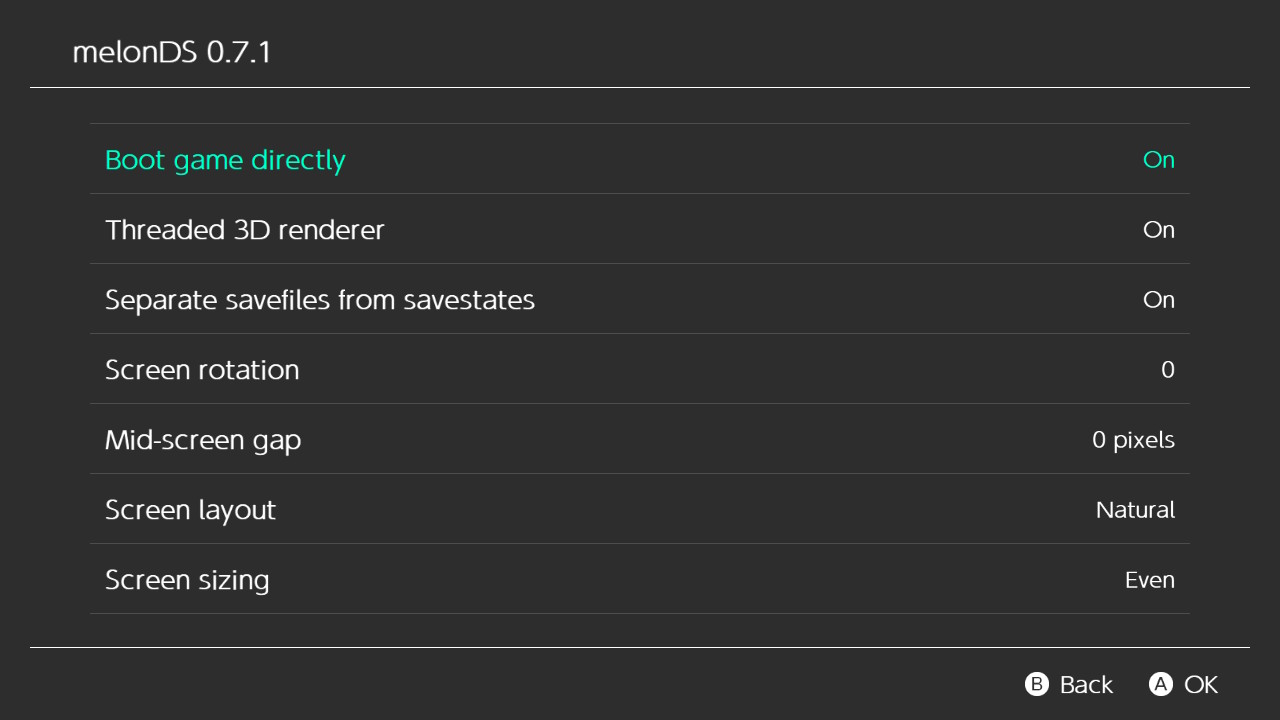The height and width of the screenshot is (720, 1280).
Task: Change Screen rotation value 0
Action: [1167, 370]
